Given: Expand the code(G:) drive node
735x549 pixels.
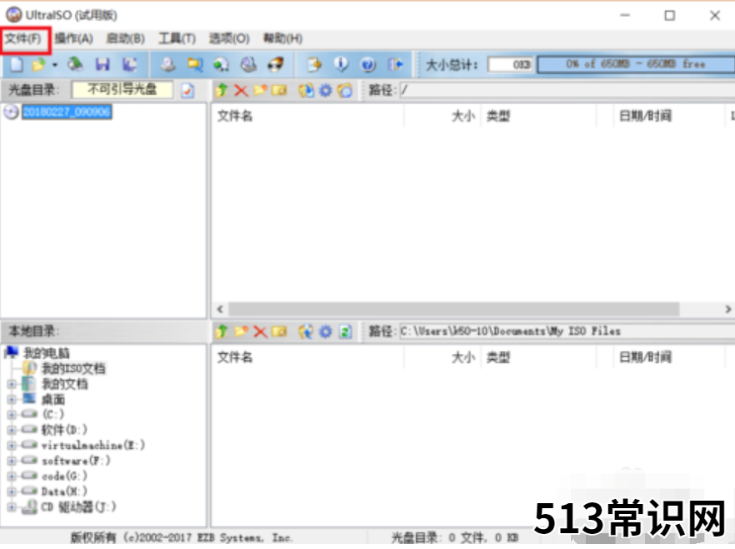Looking at the screenshot, I should point(12,476).
